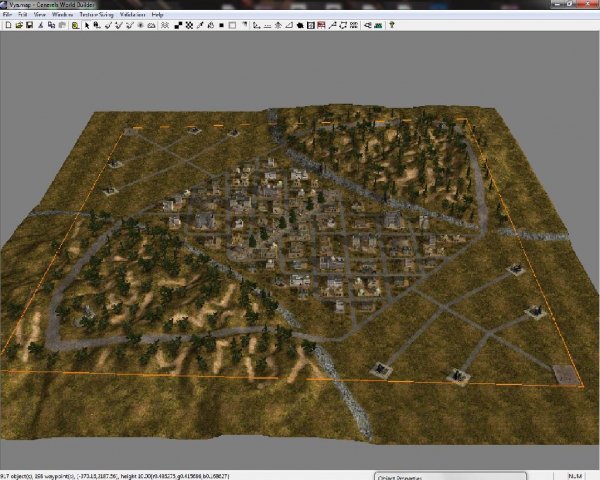Open the Window menu
600x480 pixels.
tap(62, 15)
